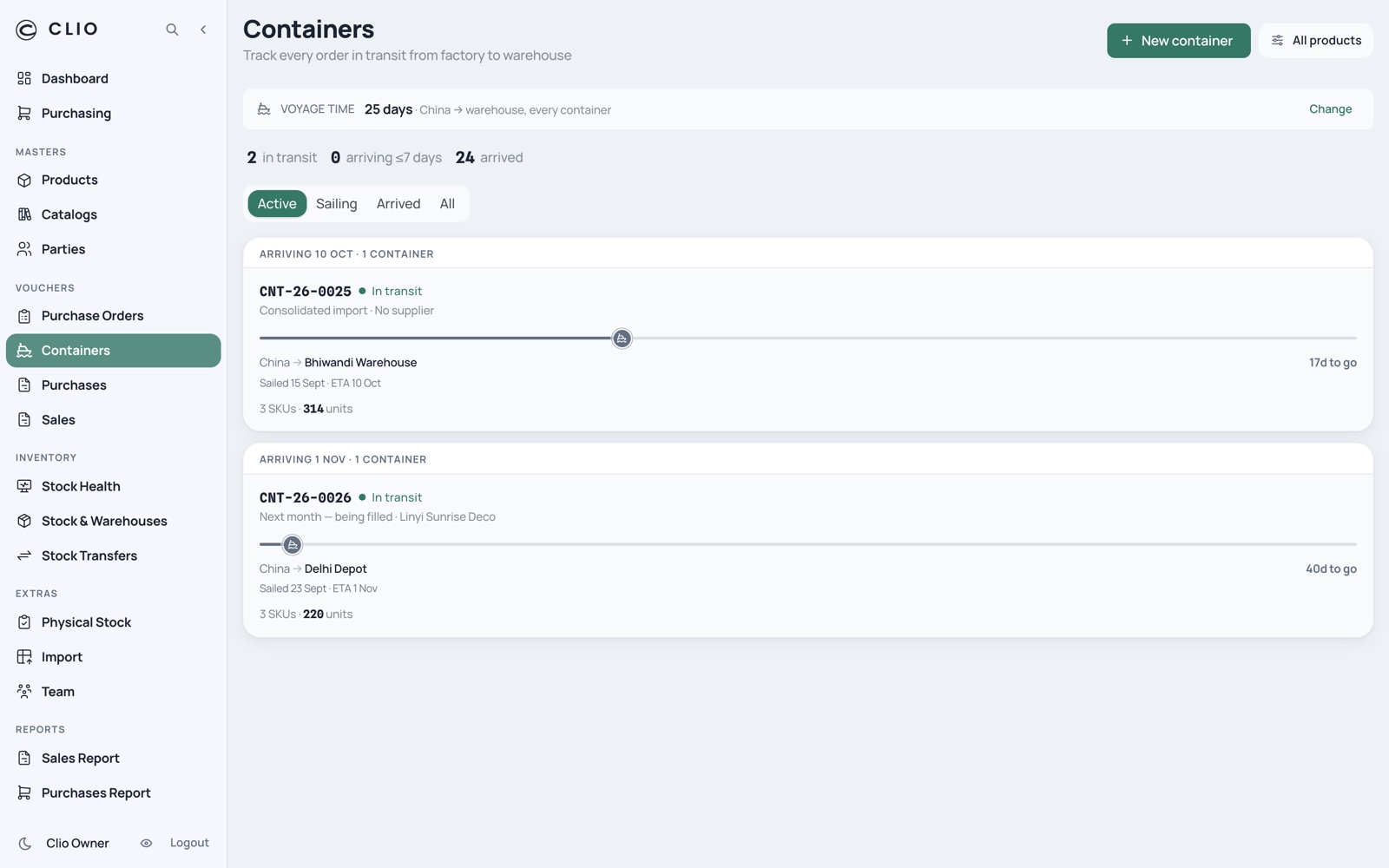
Task: Log out of Clio
Action: point(189,843)
